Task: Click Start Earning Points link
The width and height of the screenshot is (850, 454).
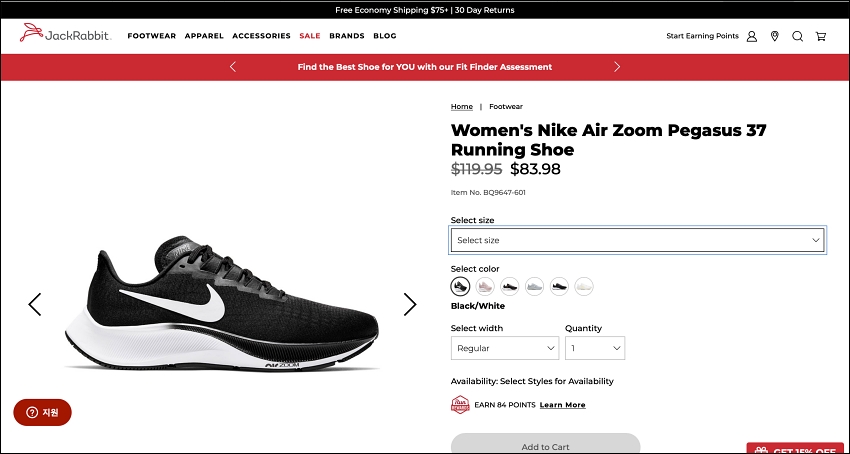Action: click(x=703, y=36)
